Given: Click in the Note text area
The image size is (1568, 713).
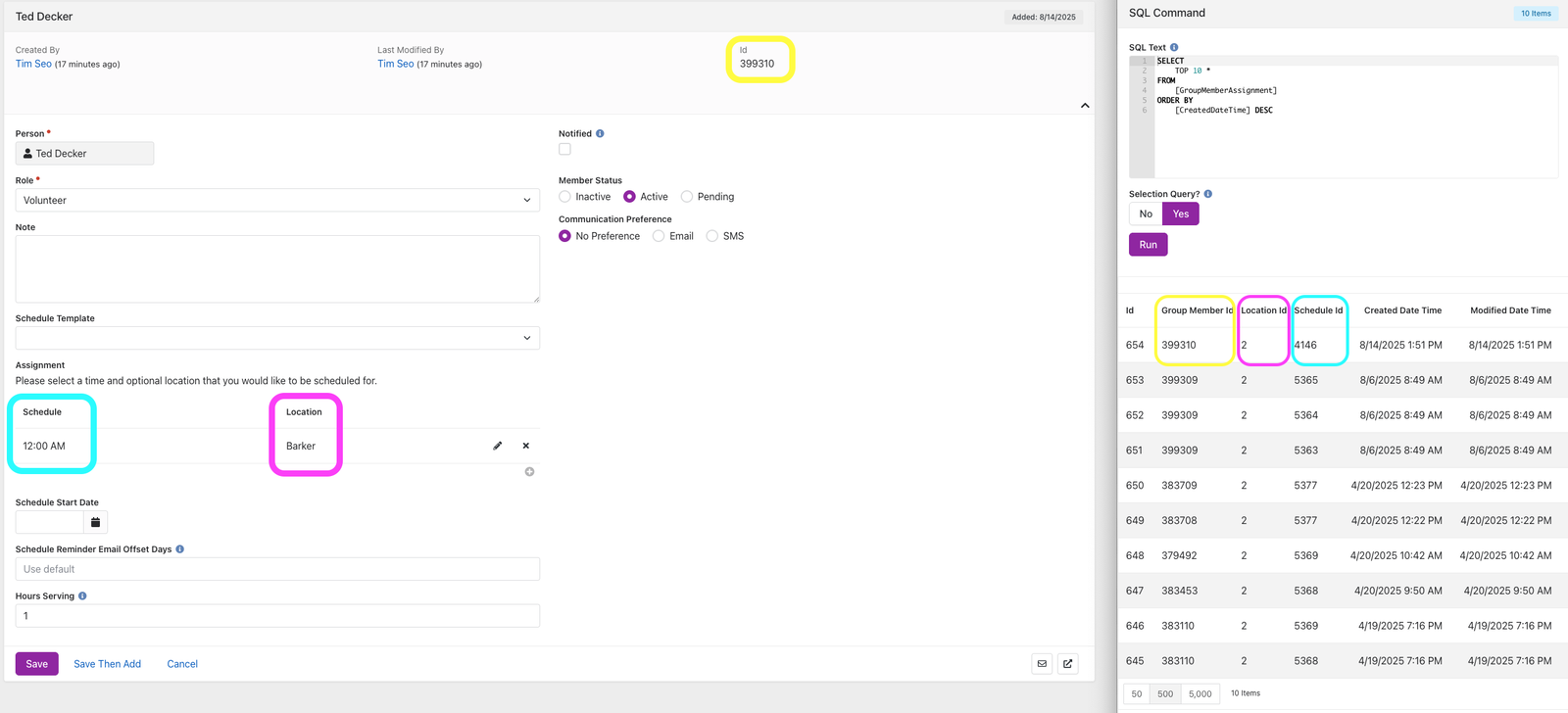Looking at the screenshot, I should [277, 268].
